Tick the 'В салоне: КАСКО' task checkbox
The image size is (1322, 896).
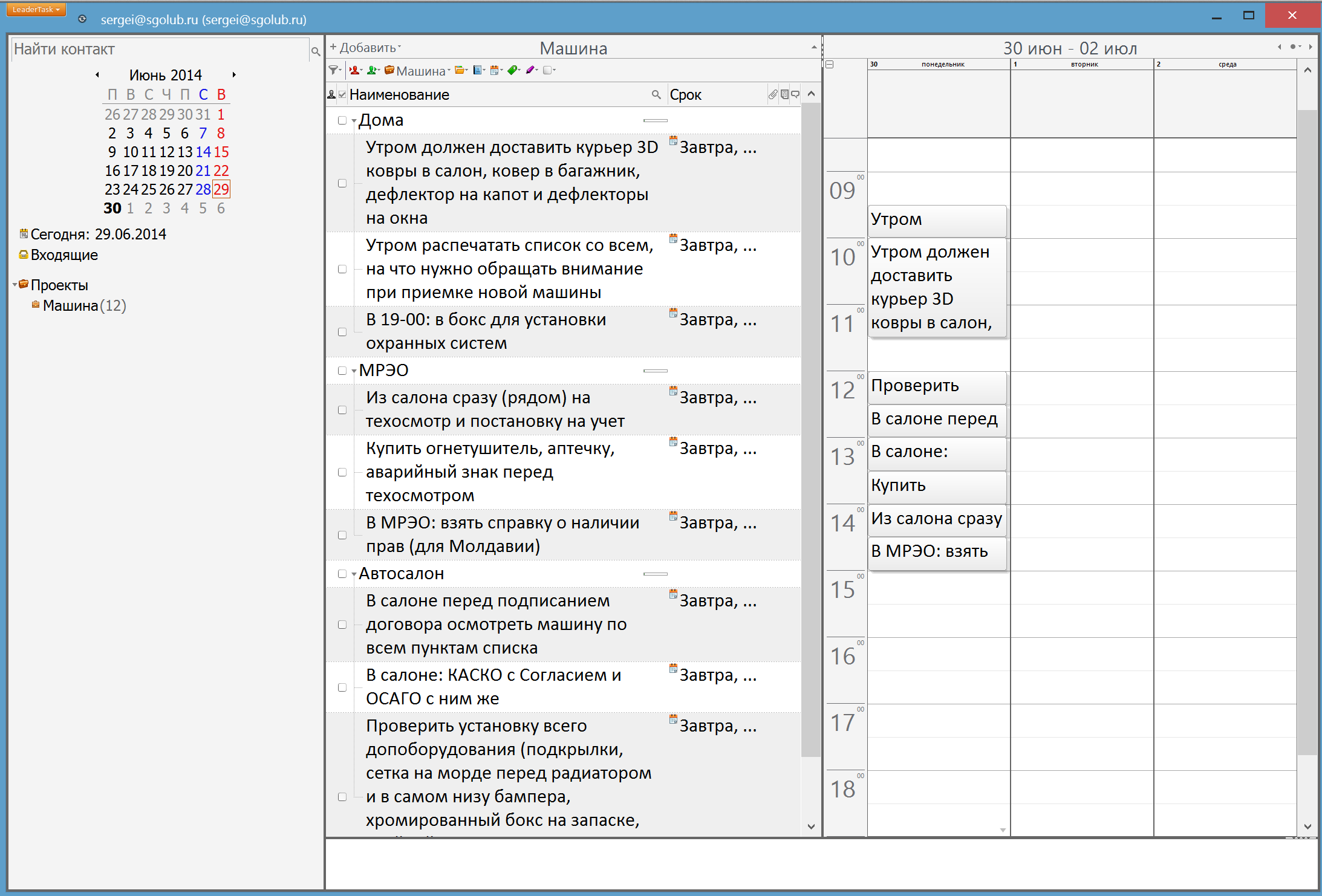pyautogui.click(x=342, y=687)
